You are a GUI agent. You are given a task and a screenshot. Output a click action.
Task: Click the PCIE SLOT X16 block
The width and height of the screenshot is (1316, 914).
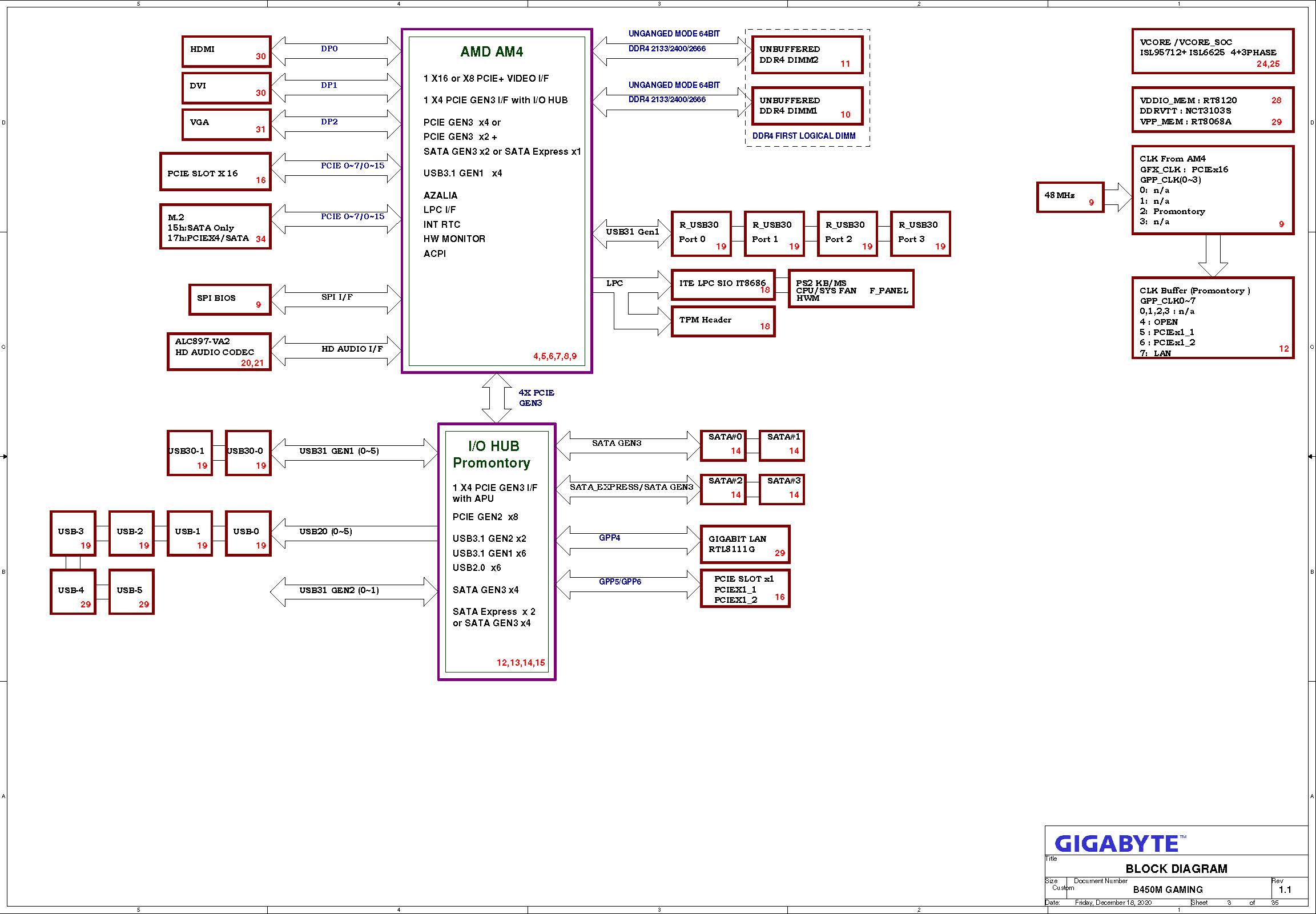tap(215, 172)
